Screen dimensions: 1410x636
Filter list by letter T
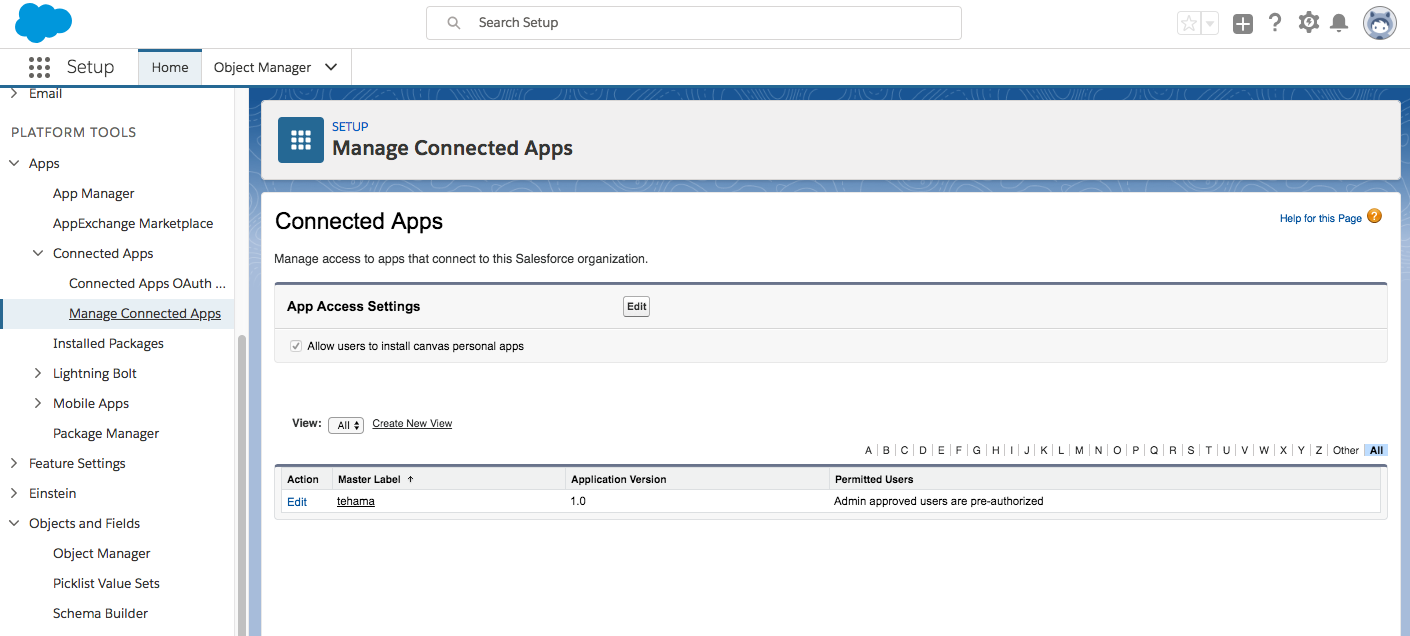(1208, 451)
